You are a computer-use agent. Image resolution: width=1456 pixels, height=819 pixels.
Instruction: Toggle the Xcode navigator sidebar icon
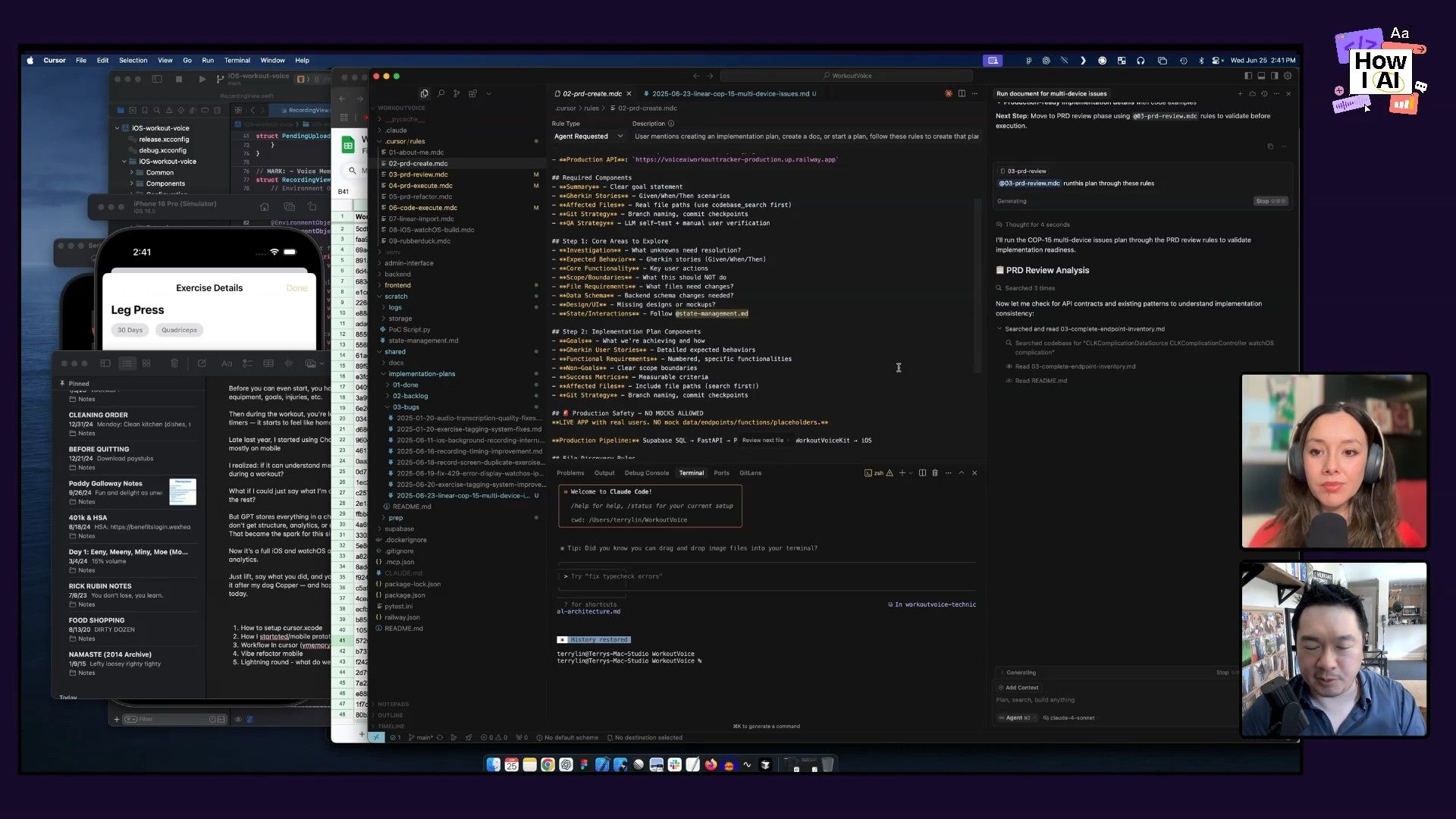click(157, 78)
